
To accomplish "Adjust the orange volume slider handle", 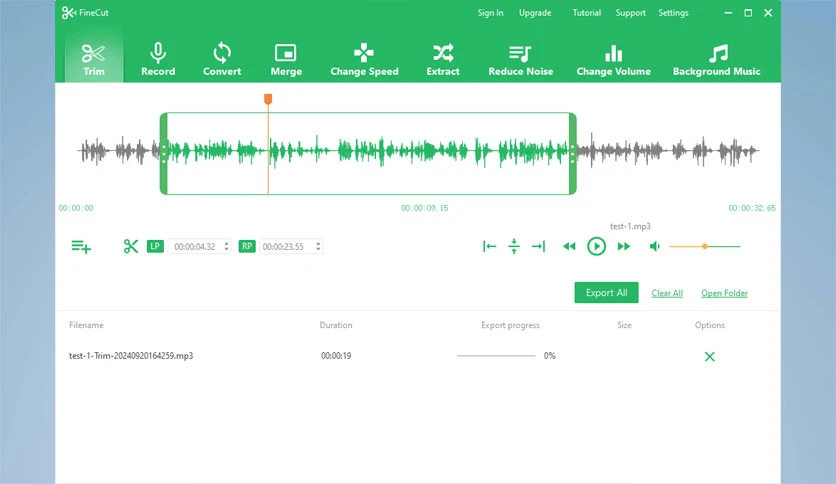I will pyautogui.click(x=705, y=246).
